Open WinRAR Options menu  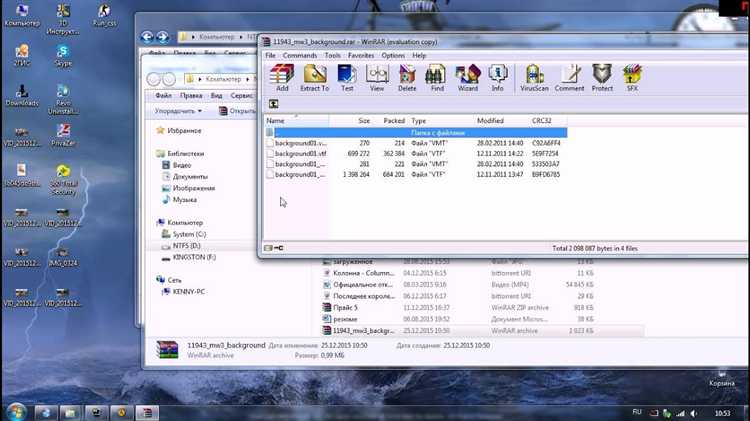(393, 55)
